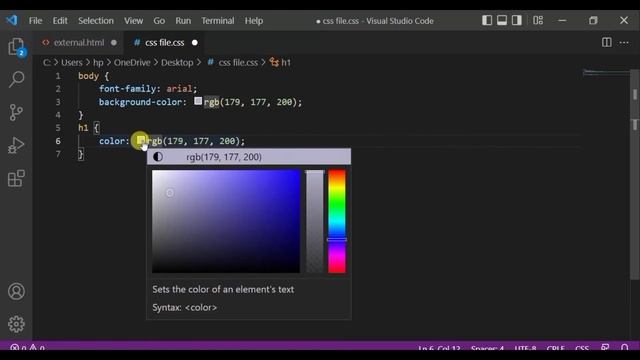640x360 pixels.
Task: Click the editor vertical scrollbar
Action: pos(635,175)
